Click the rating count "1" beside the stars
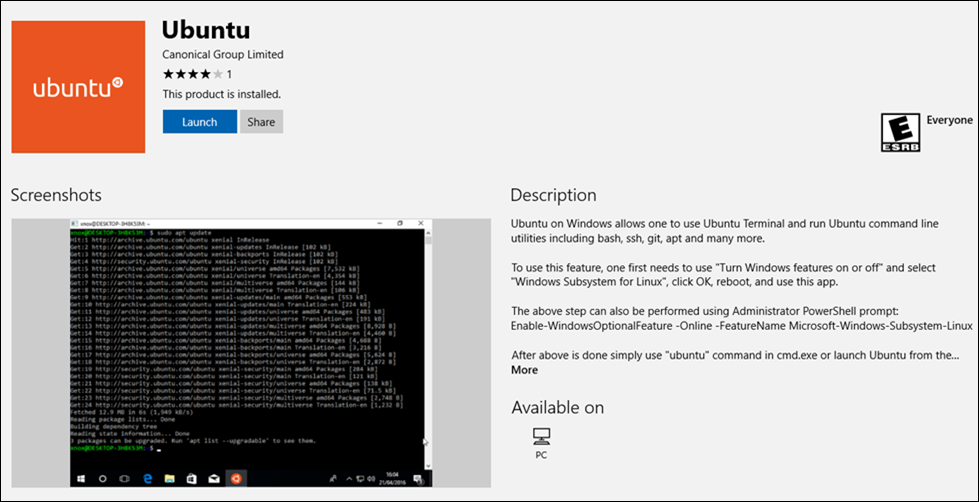979x502 pixels. [x=229, y=74]
